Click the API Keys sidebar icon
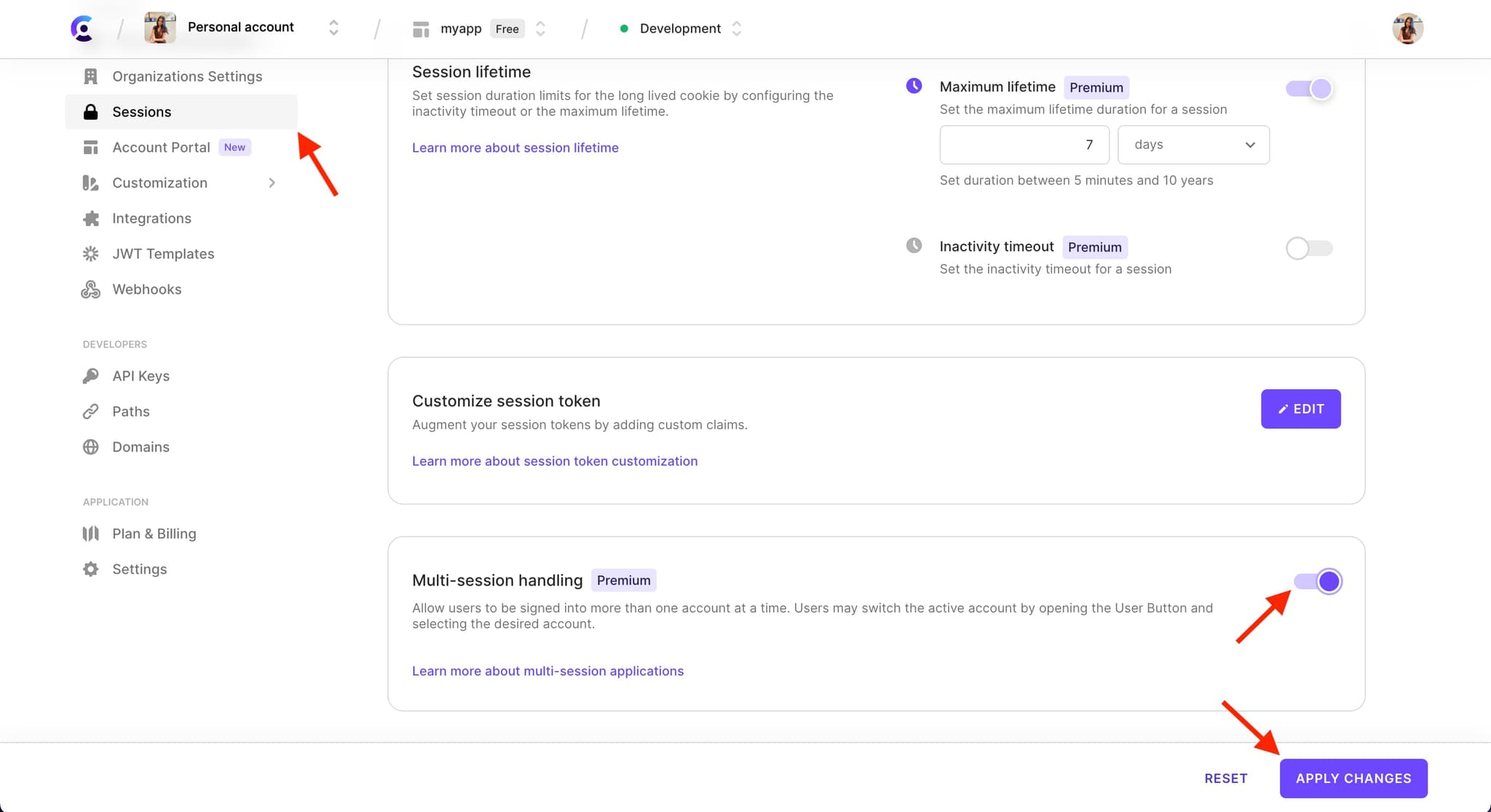 pyautogui.click(x=91, y=375)
